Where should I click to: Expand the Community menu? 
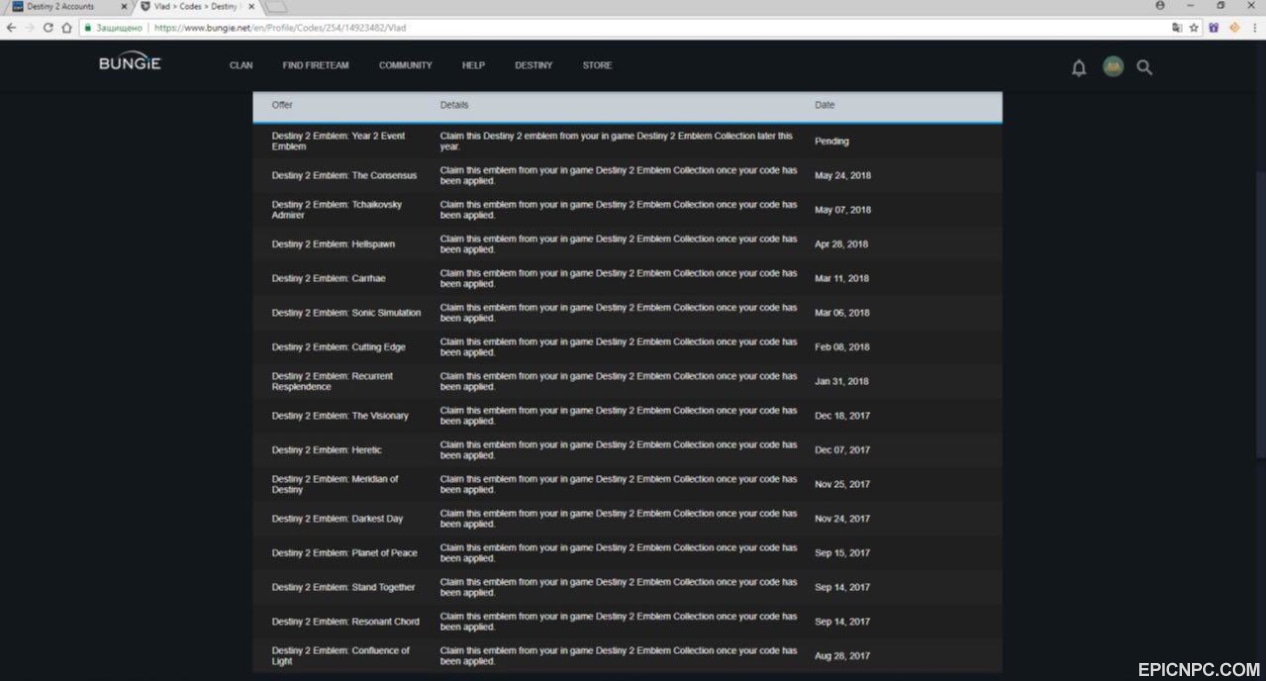pyautogui.click(x=405, y=66)
